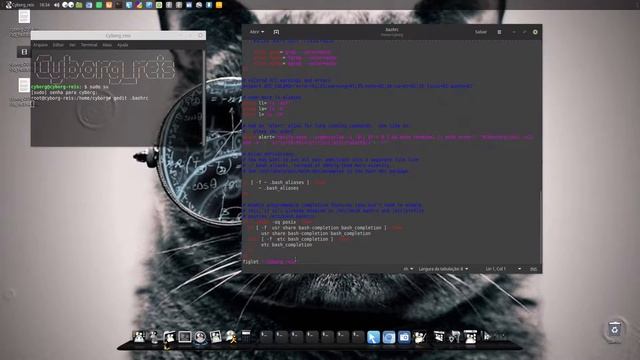Open the Ver menu in the terminal
Viewport: 640px width, 360px height.
click(x=72, y=45)
